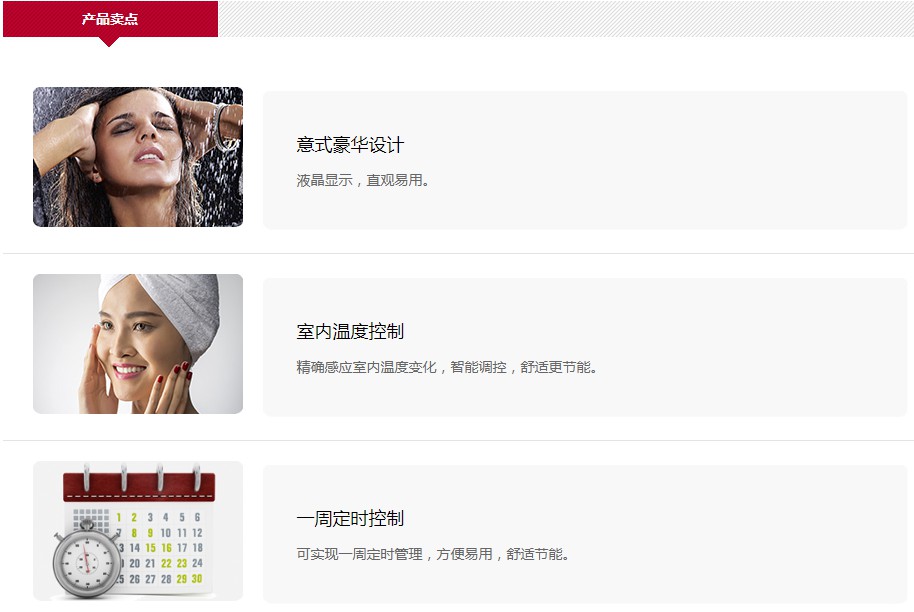Click the first feature card panel background
914x612 pixels.
(x=585, y=160)
